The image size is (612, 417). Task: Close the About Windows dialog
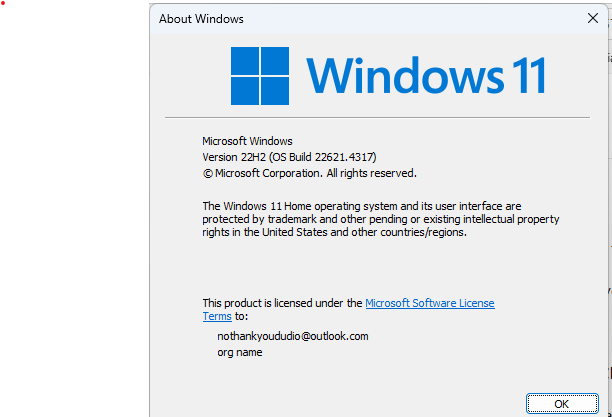click(x=592, y=18)
